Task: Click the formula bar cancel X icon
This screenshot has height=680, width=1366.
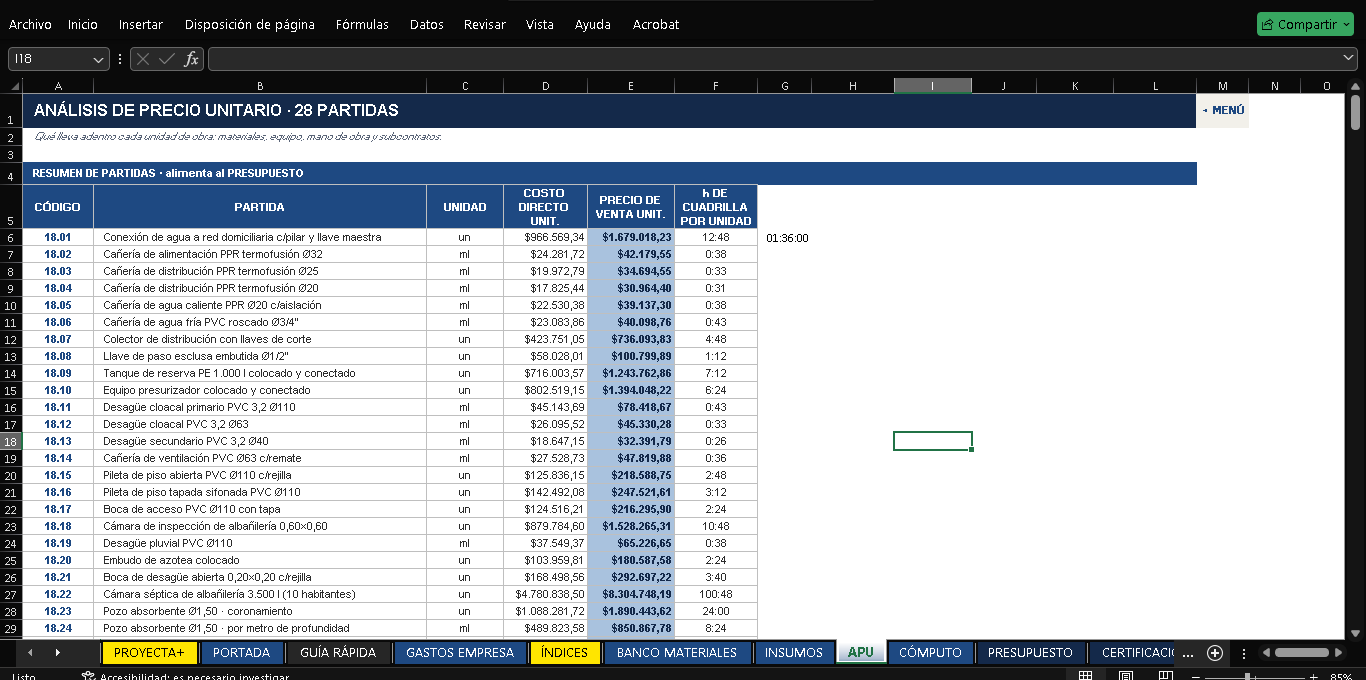Action: pos(143,59)
